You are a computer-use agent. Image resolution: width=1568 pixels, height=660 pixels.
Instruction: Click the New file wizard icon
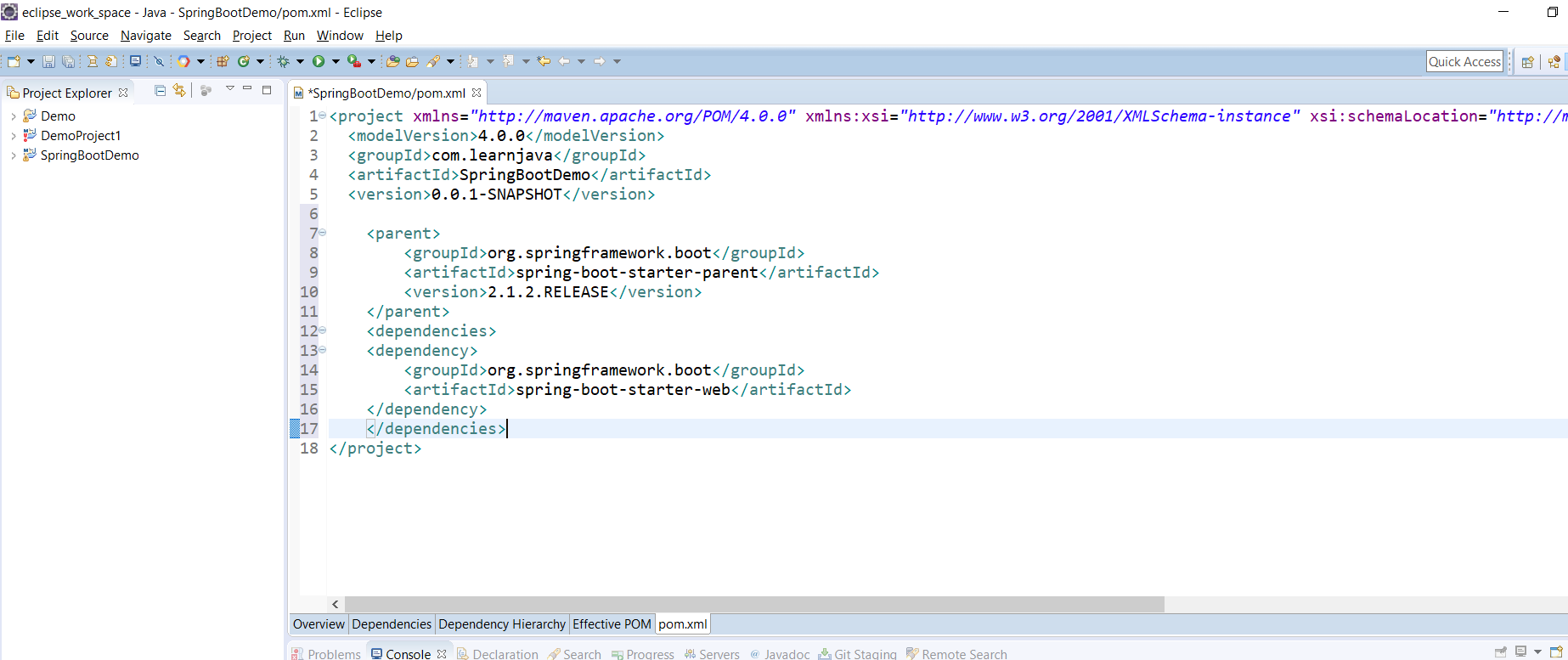14,61
